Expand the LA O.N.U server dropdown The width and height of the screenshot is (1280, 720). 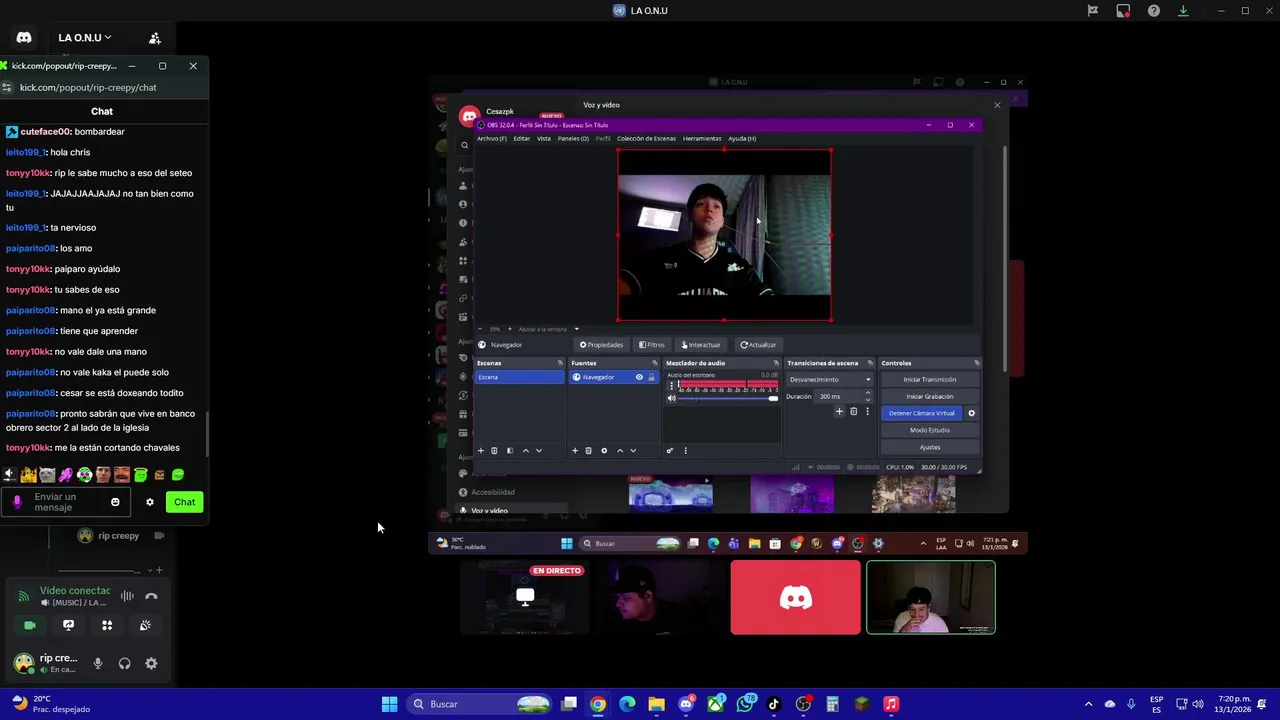(x=84, y=38)
